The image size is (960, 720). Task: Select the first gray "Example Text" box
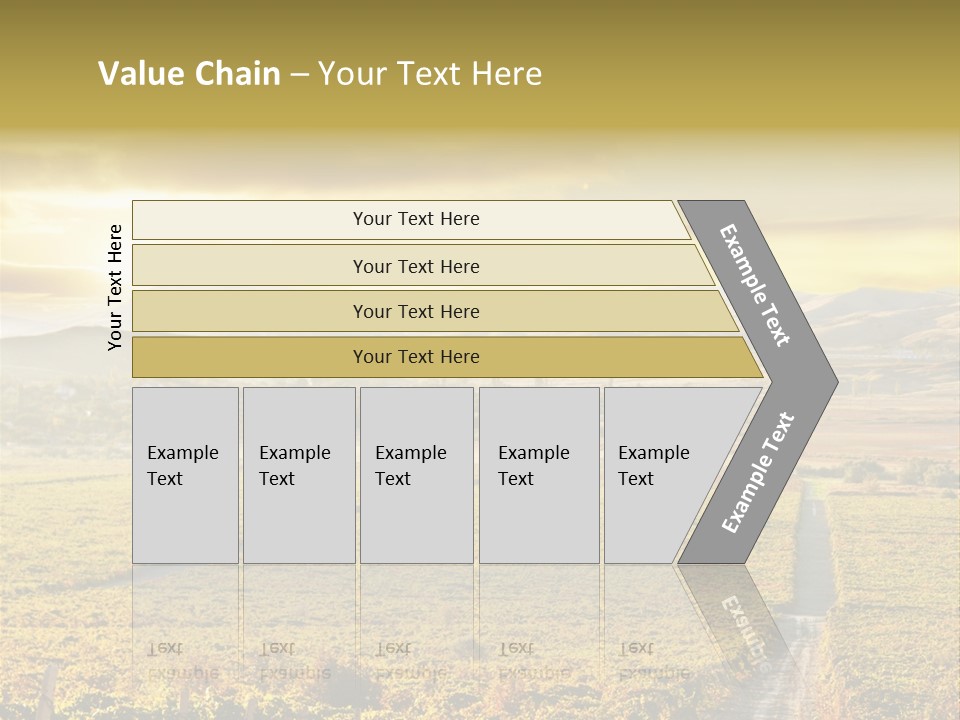(185, 474)
